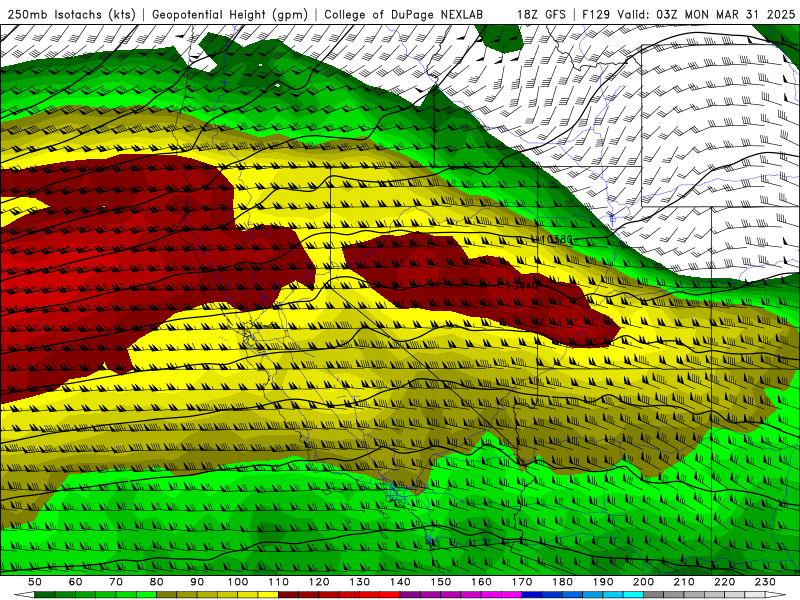
Task: Click the 150 value on the color scale
Action: 440,582
